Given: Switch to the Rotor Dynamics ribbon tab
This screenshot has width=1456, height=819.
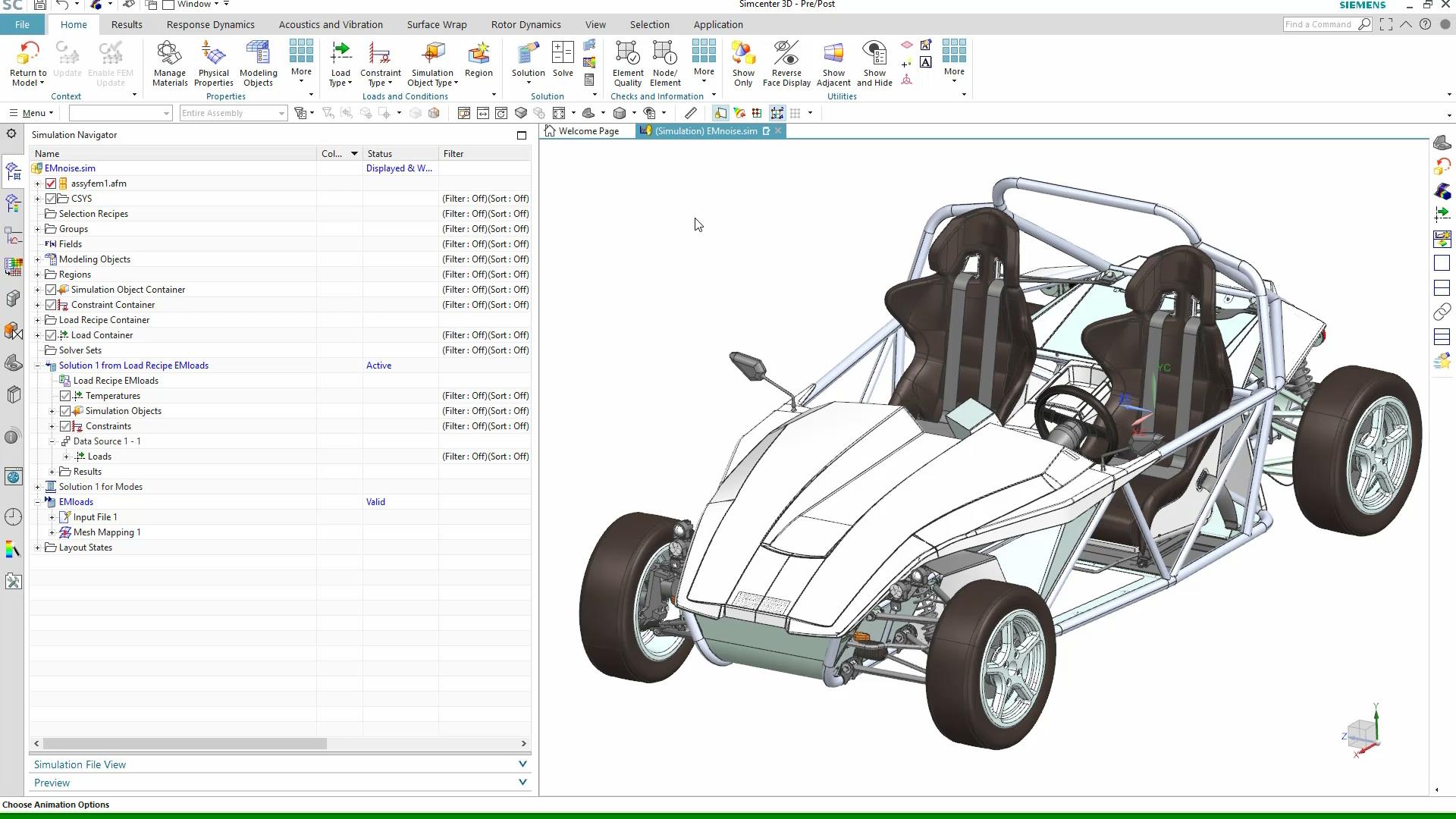Looking at the screenshot, I should (x=526, y=24).
